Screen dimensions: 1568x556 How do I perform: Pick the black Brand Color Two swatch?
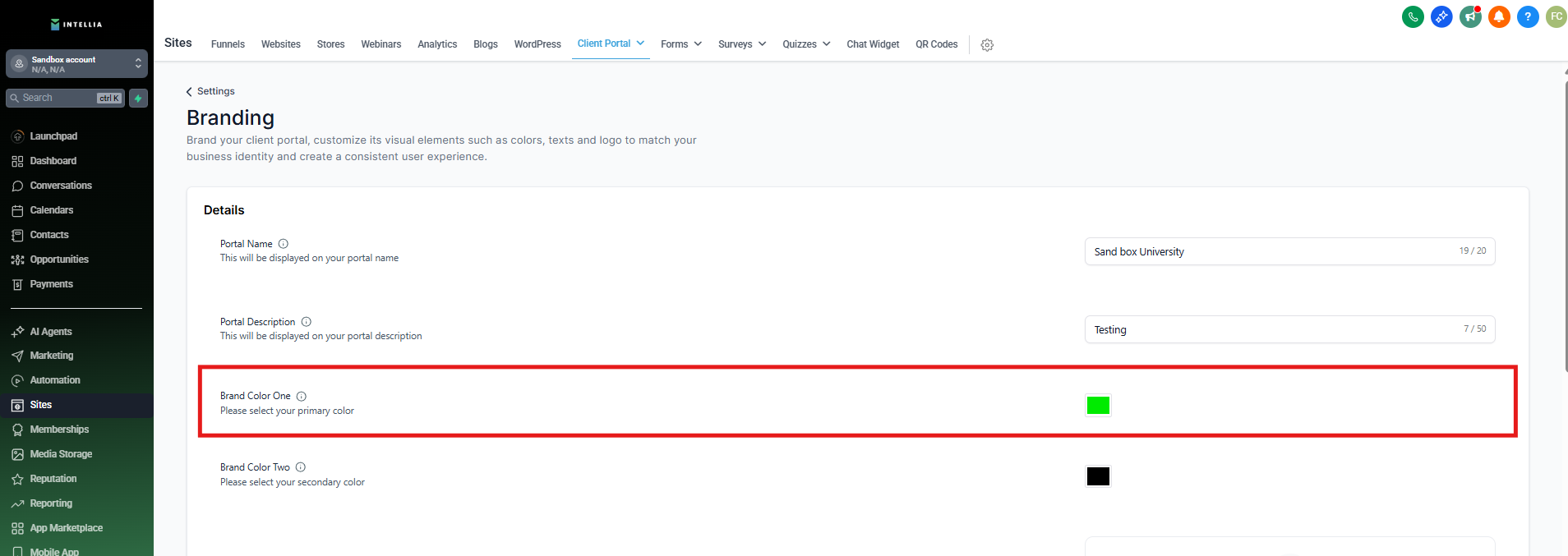coord(1098,476)
